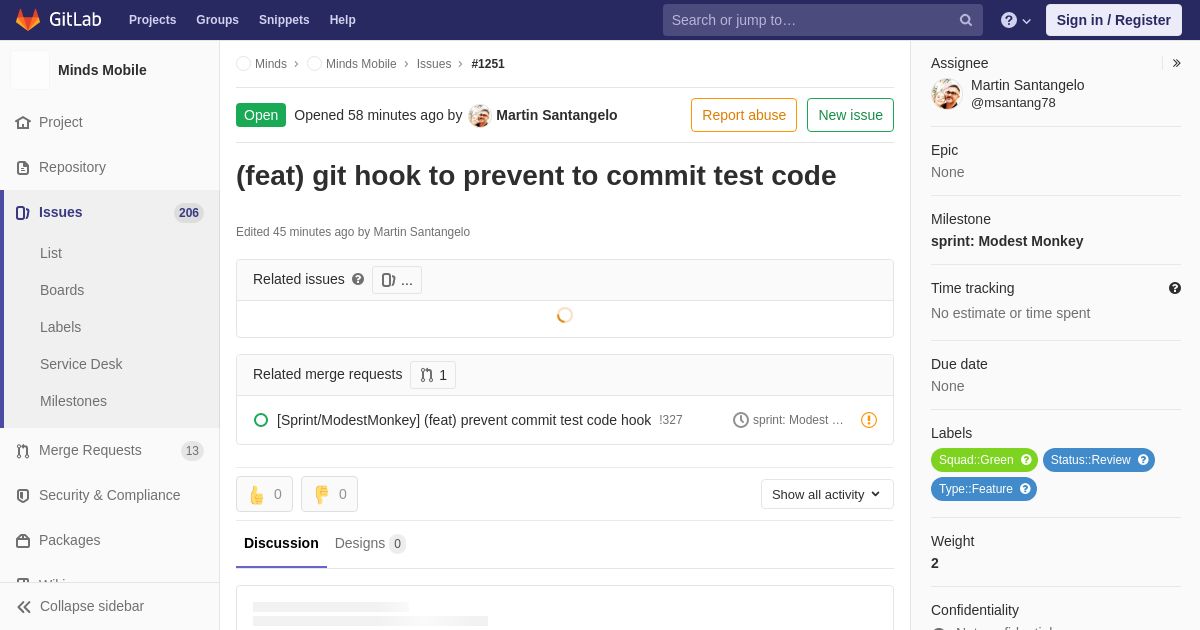Click the Minds Mobile project avatar
The height and width of the screenshot is (630, 1200).
point(30,70)
